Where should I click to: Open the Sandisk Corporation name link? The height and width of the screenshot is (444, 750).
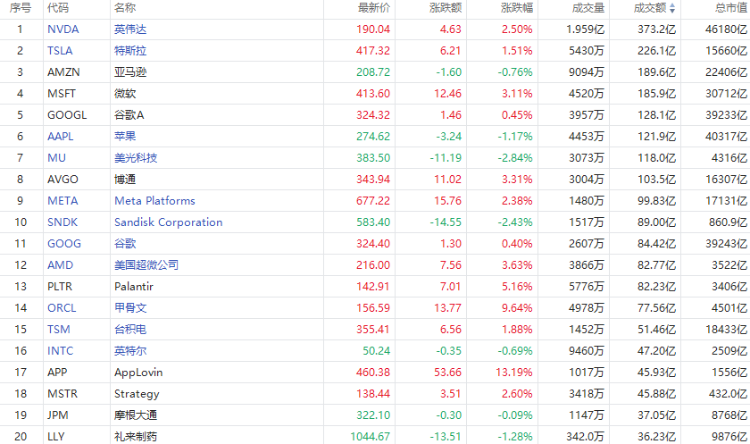168,222
